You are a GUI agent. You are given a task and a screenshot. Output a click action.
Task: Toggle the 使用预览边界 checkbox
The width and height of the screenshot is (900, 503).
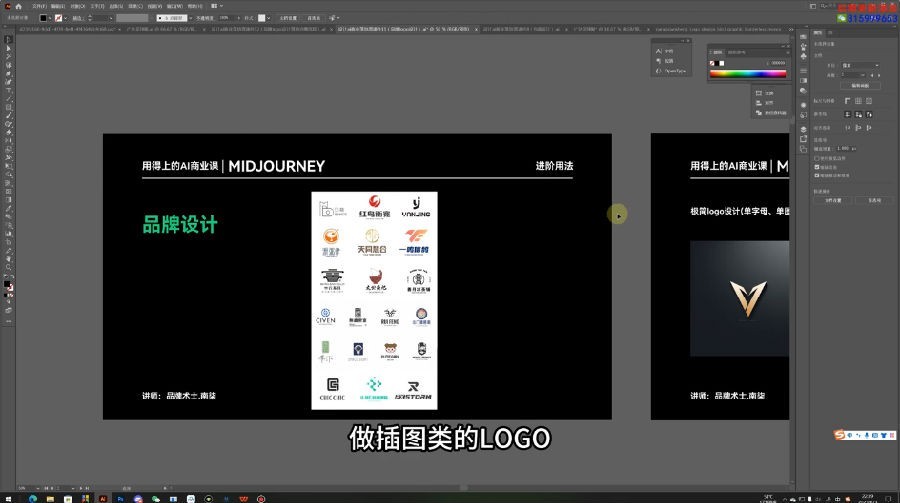816,158
